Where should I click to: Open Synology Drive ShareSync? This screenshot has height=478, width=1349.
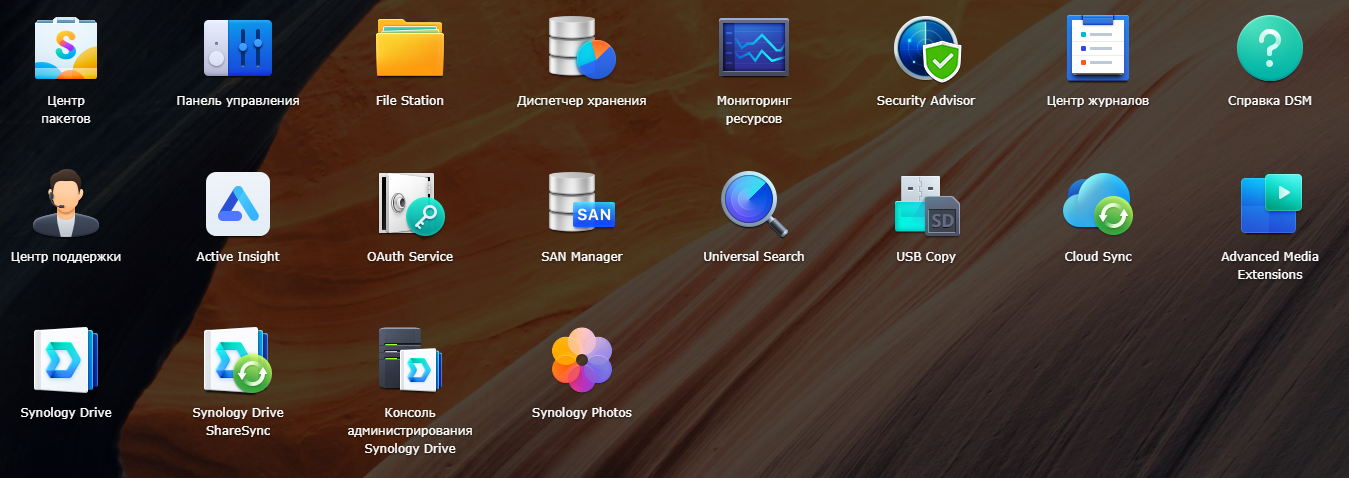click(x=238, y=360)
